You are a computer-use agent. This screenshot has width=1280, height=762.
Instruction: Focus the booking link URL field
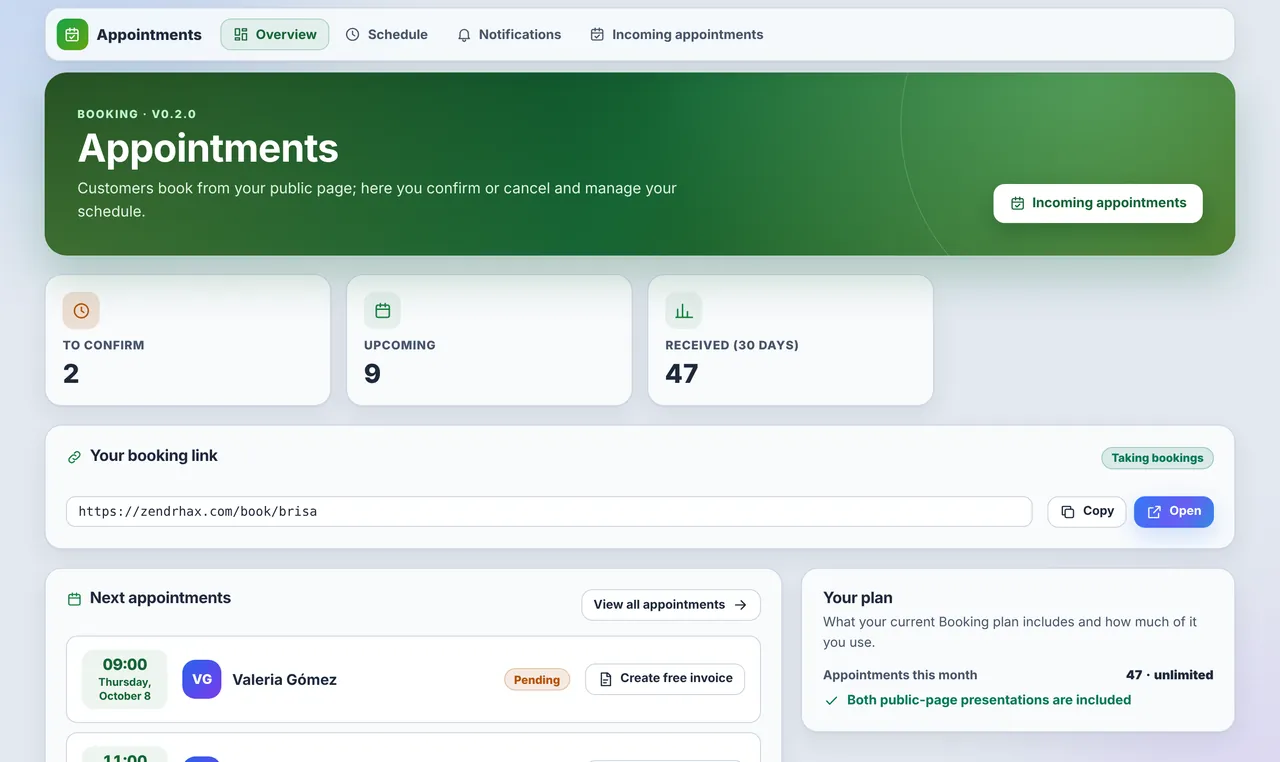coord(549,511)
